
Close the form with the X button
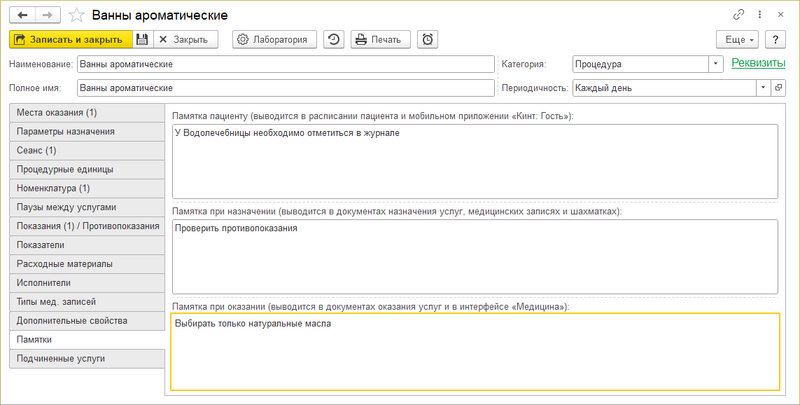[x=781, y=15]
